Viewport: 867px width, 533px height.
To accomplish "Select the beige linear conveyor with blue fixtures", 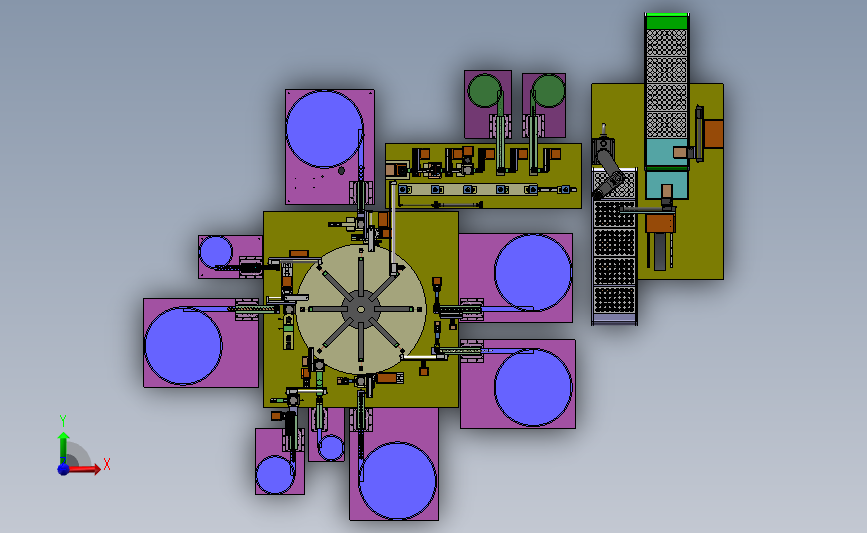I will pos(468,190).
